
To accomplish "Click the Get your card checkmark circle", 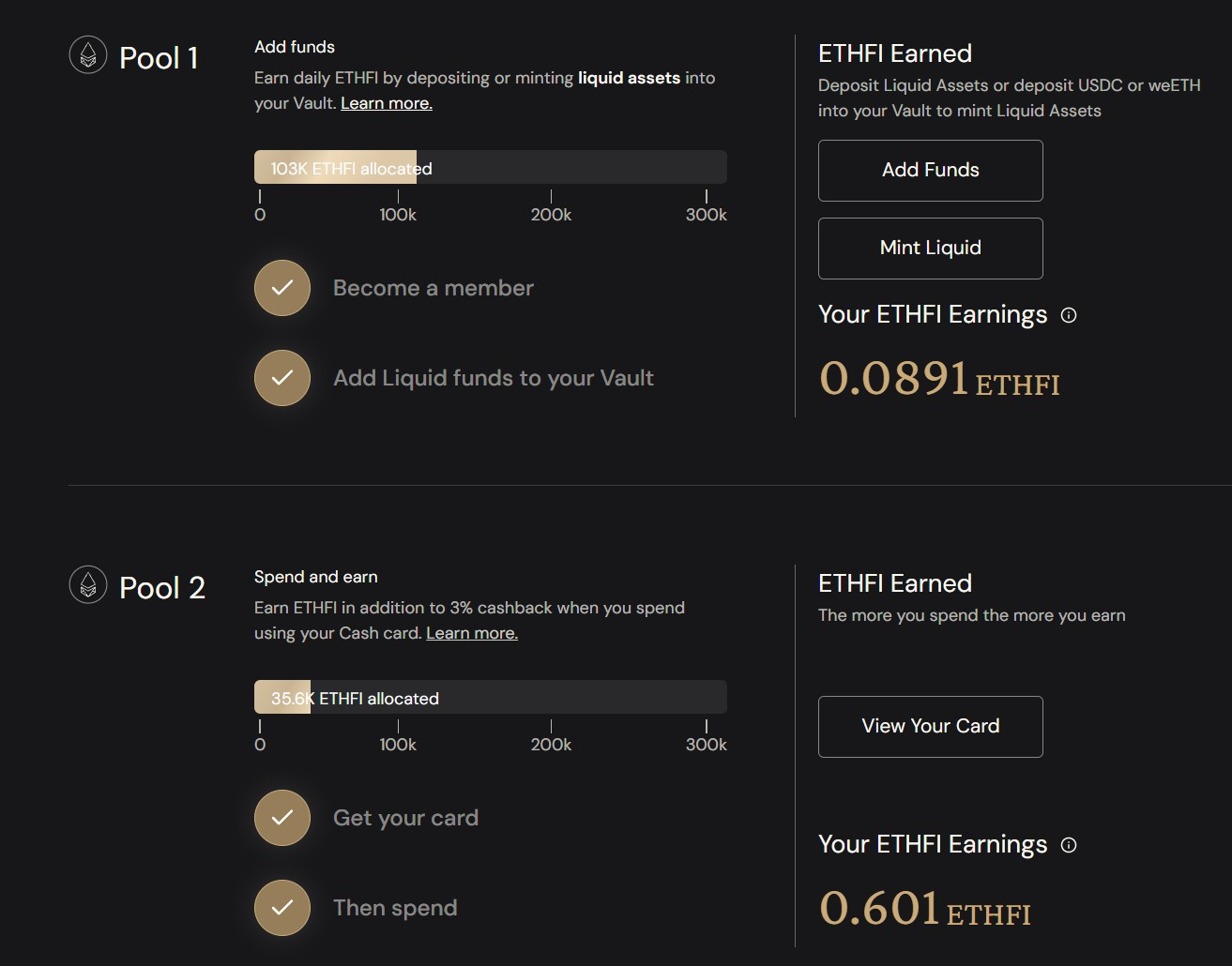I will (282, 818).
